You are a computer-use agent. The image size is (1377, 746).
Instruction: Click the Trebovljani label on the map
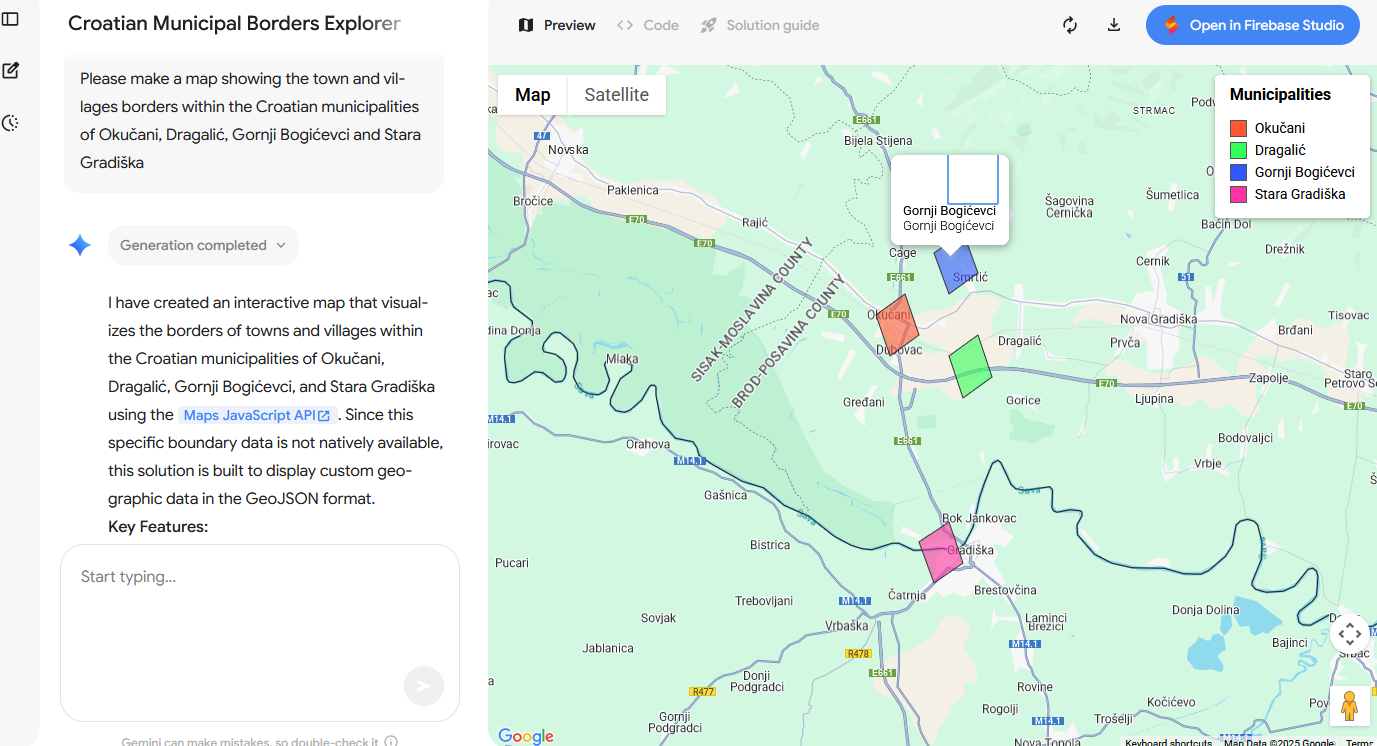pos(764,601)
